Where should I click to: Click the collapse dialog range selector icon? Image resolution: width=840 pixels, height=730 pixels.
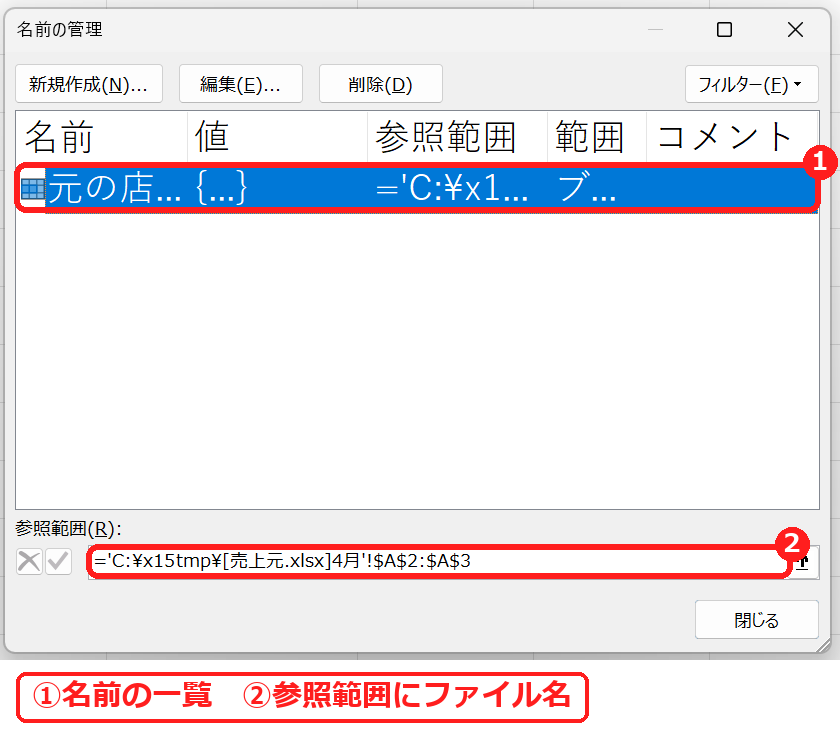click(x=804, y=562)
